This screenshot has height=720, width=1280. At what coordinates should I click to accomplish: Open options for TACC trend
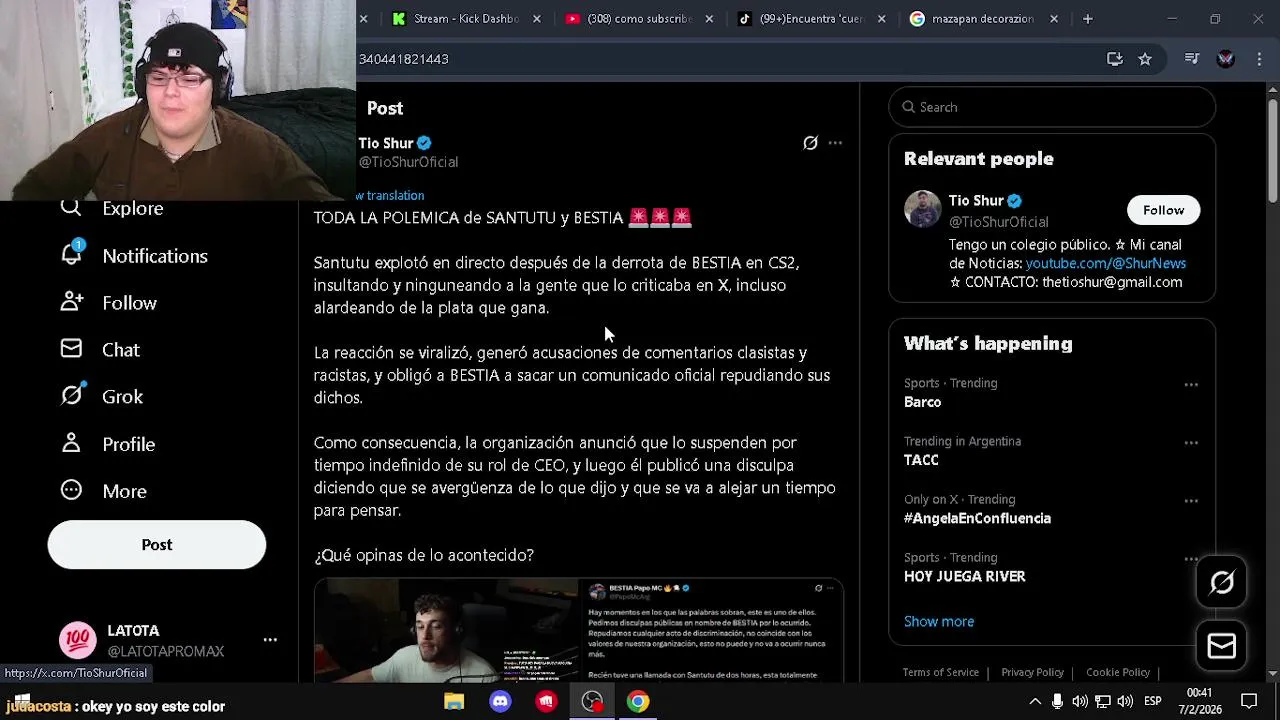click(1191, 443)
